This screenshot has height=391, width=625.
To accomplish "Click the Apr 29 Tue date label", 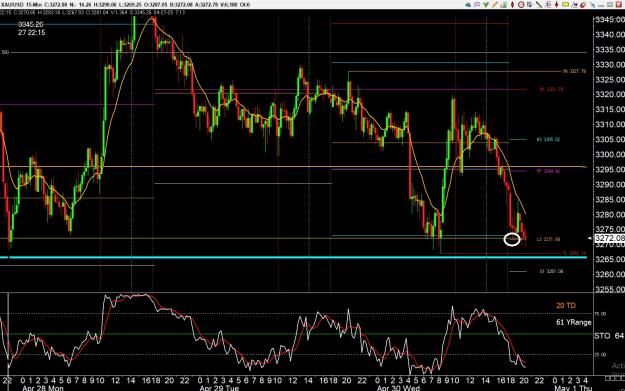I will point(219,388).
